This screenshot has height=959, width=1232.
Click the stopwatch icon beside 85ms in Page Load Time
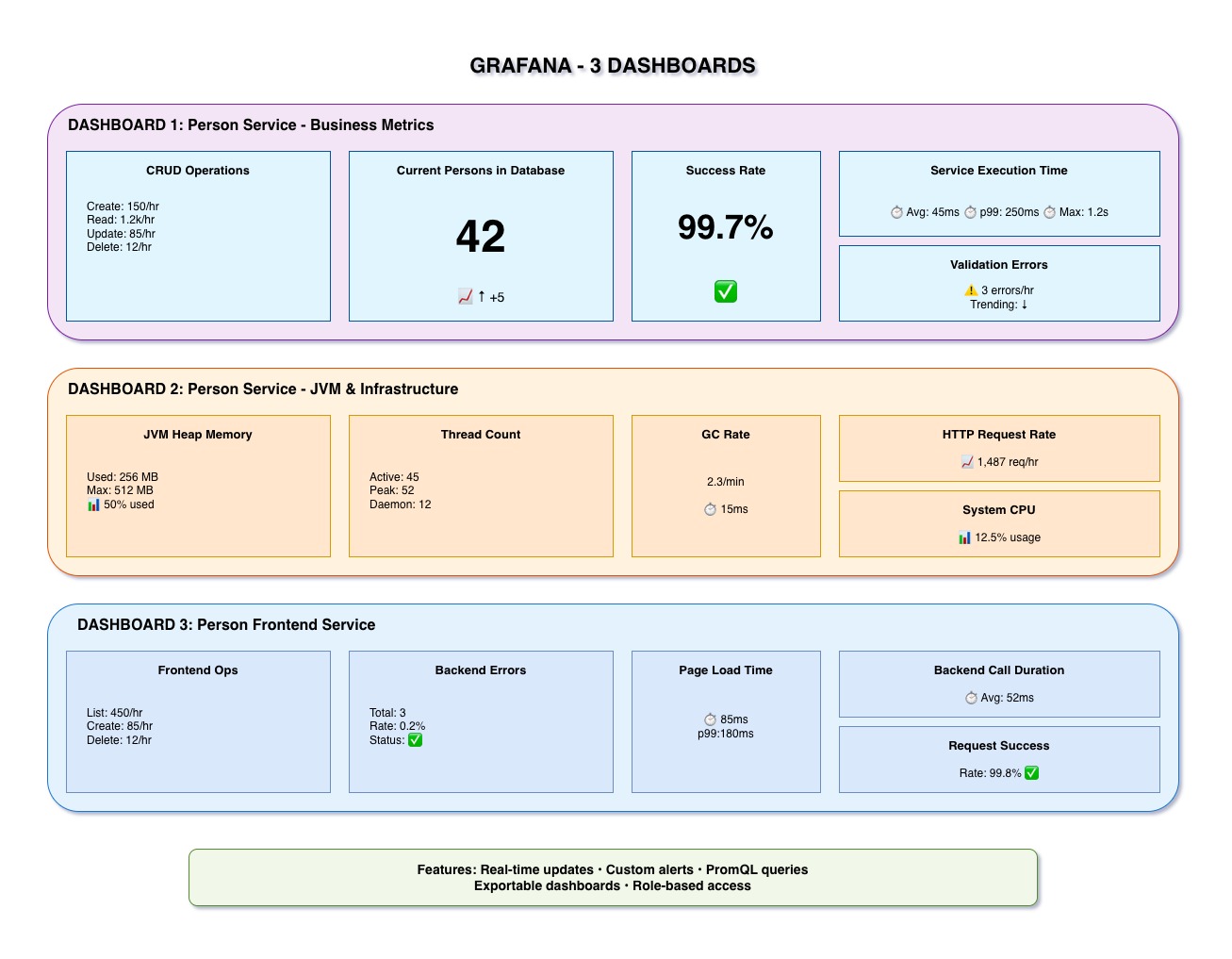710,719
